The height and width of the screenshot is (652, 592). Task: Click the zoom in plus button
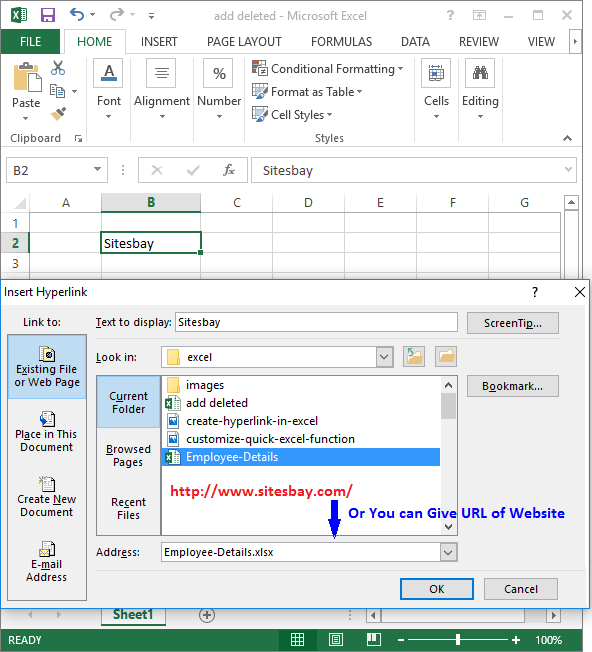pyautogui.click(x=516, y=640)
